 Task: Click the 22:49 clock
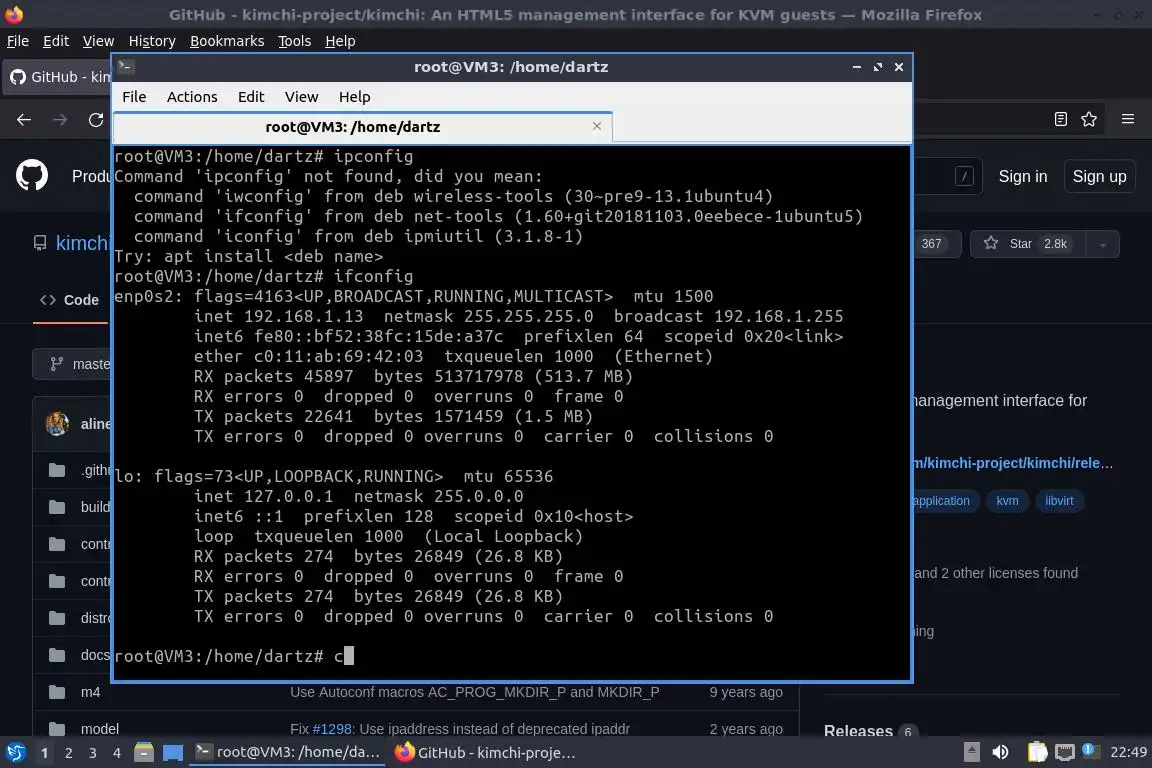pyautogui.click(x=1128, y=752)
